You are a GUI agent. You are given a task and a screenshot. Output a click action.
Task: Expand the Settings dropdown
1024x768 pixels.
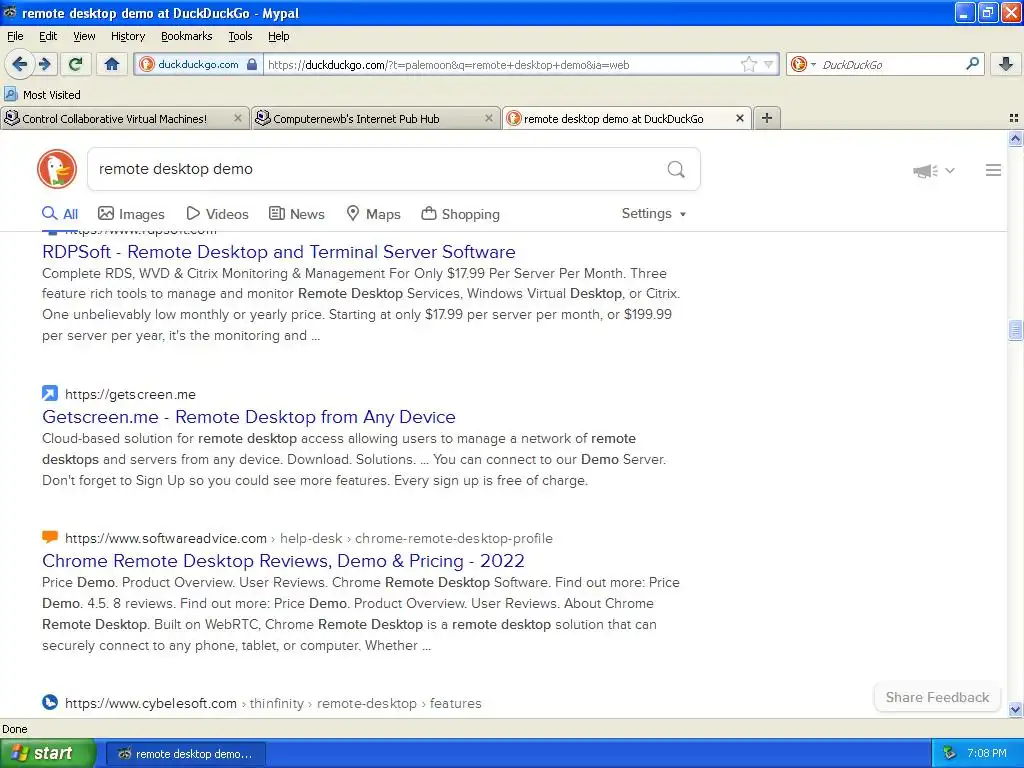[x=654, y=214]
